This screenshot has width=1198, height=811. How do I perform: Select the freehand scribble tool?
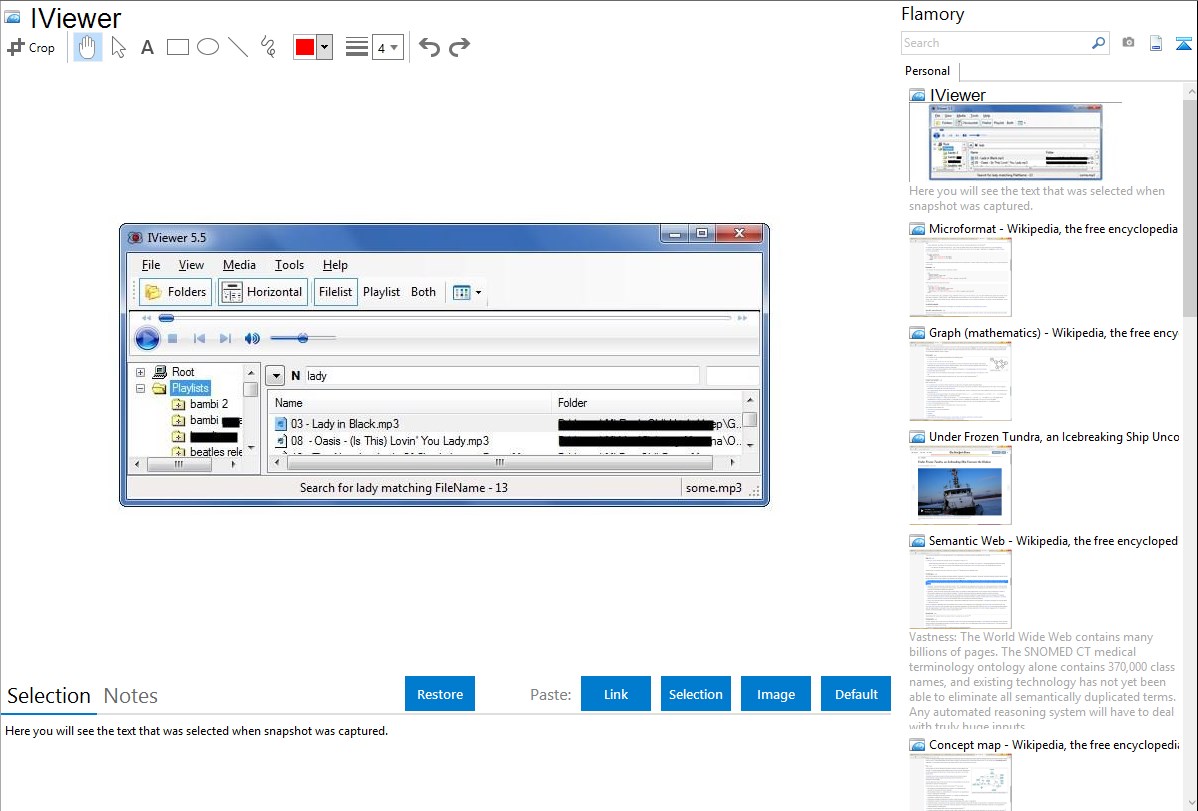click(x=268, y=47)
